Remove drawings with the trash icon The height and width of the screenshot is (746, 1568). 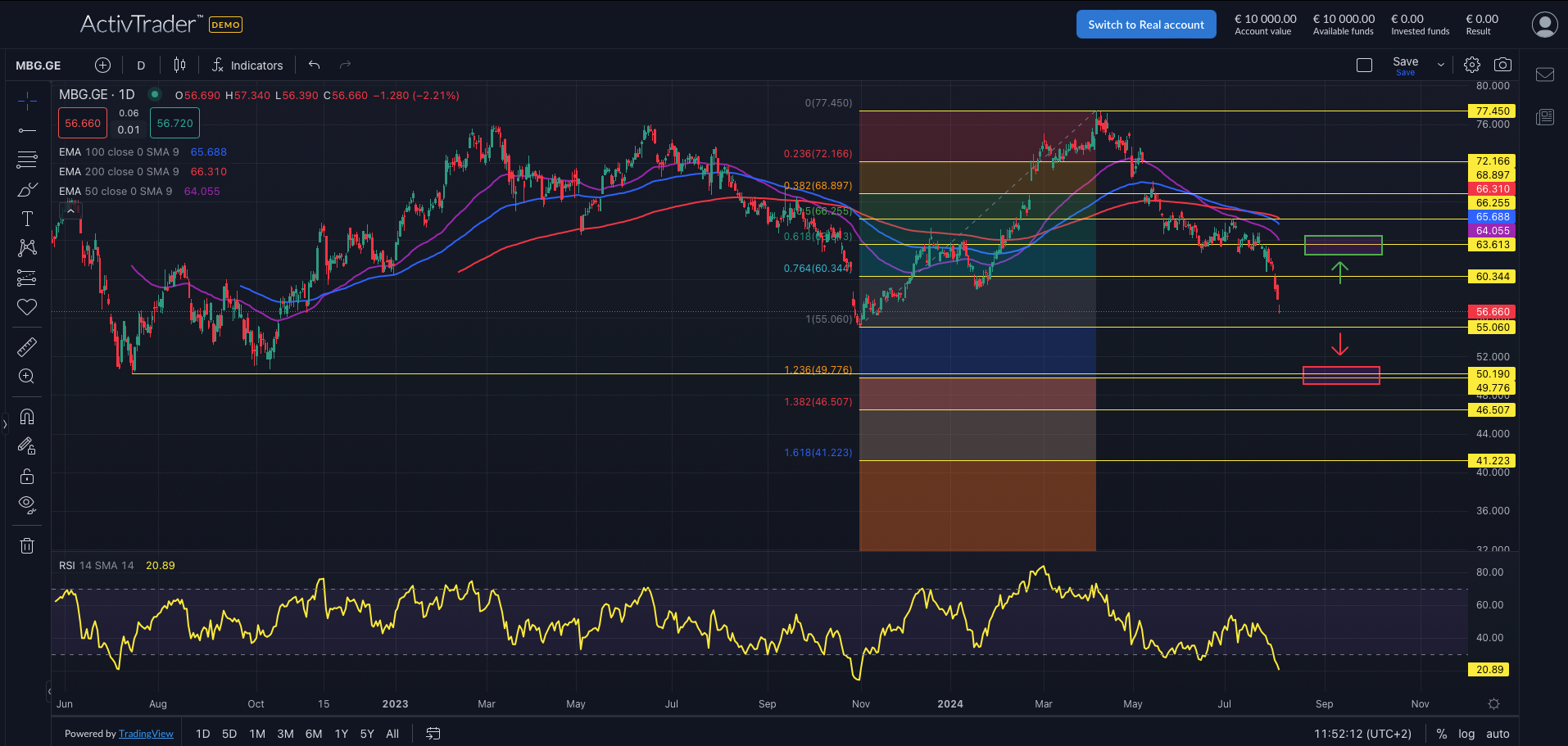27,545
